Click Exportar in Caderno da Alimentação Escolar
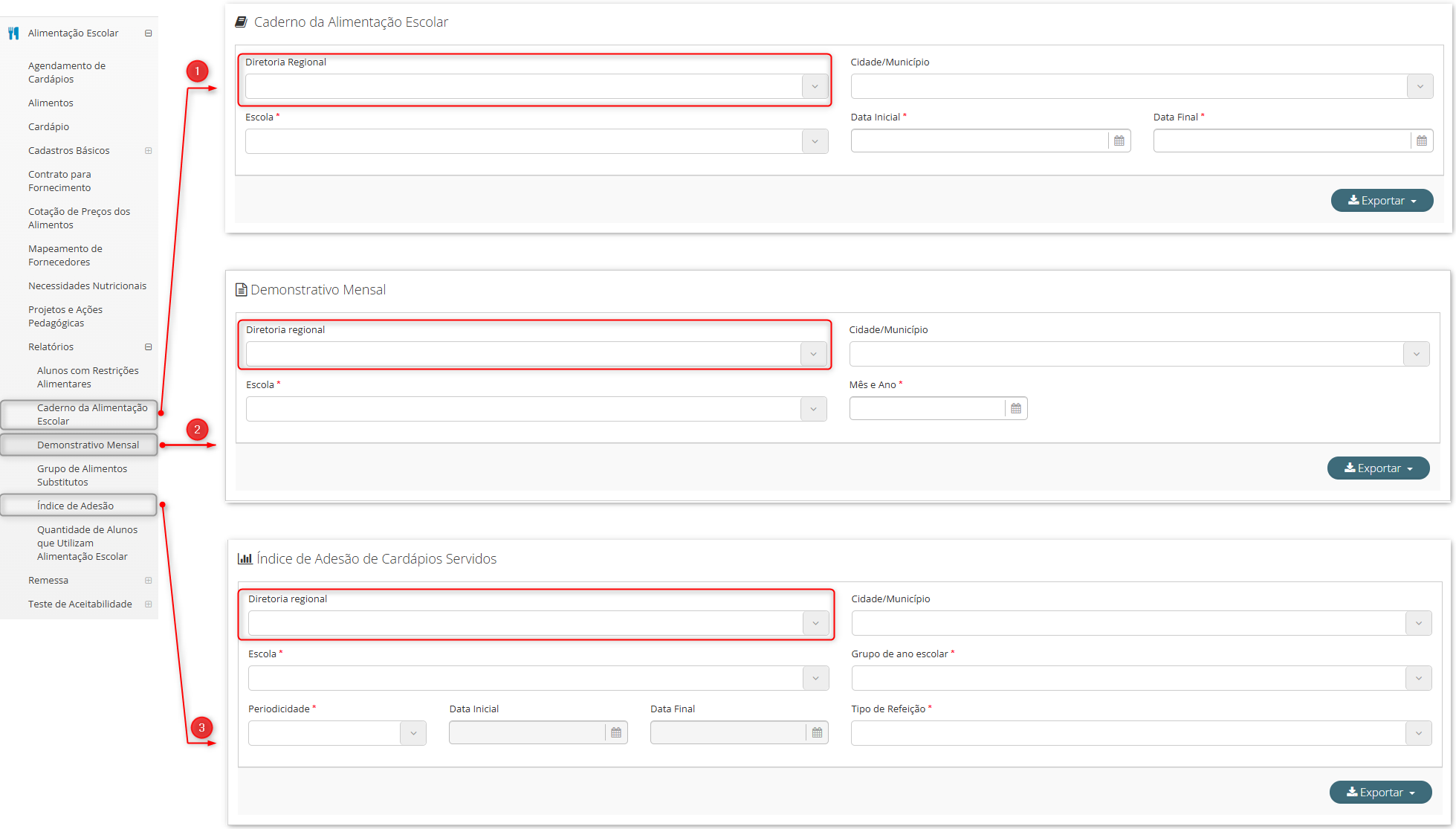This screenshot has height=829, width=1456. click(1382, 201)
